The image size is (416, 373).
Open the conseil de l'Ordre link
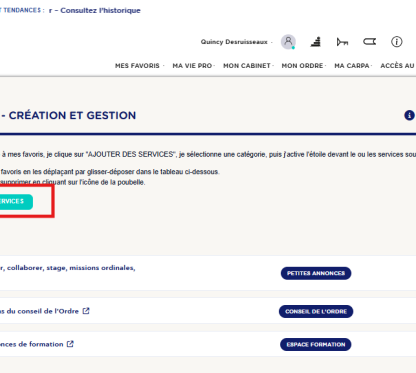point(39,311)
